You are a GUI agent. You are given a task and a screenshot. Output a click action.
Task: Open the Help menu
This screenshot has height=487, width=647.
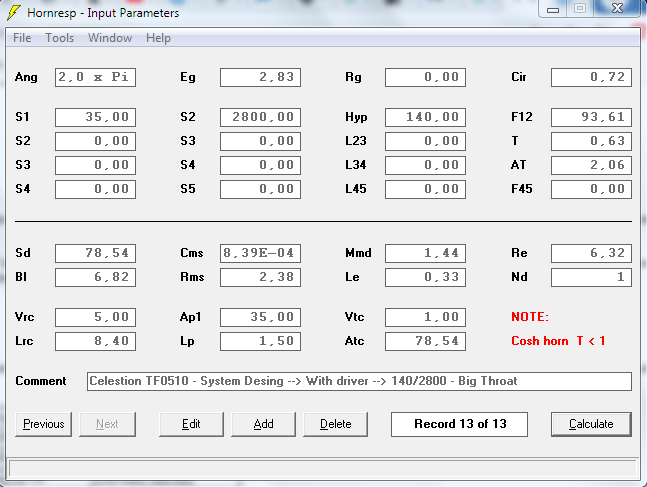click(x=158, y=38)
